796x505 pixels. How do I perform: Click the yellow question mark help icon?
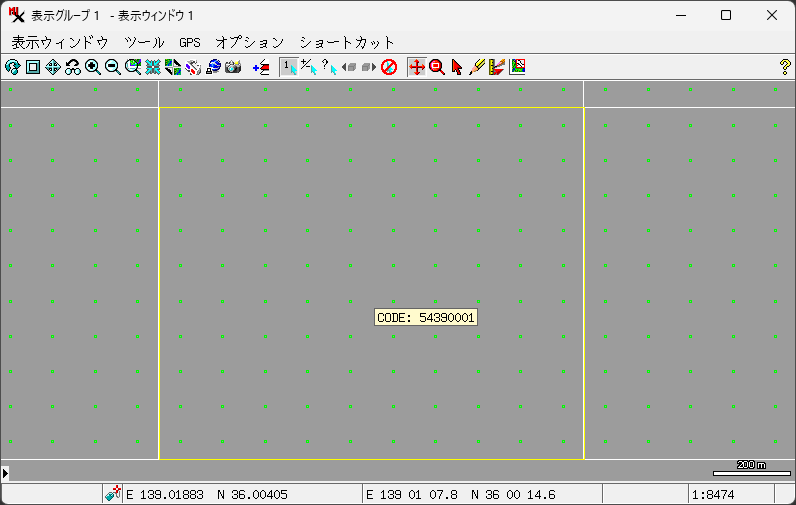pyautogui.click(x=785, y=67)
